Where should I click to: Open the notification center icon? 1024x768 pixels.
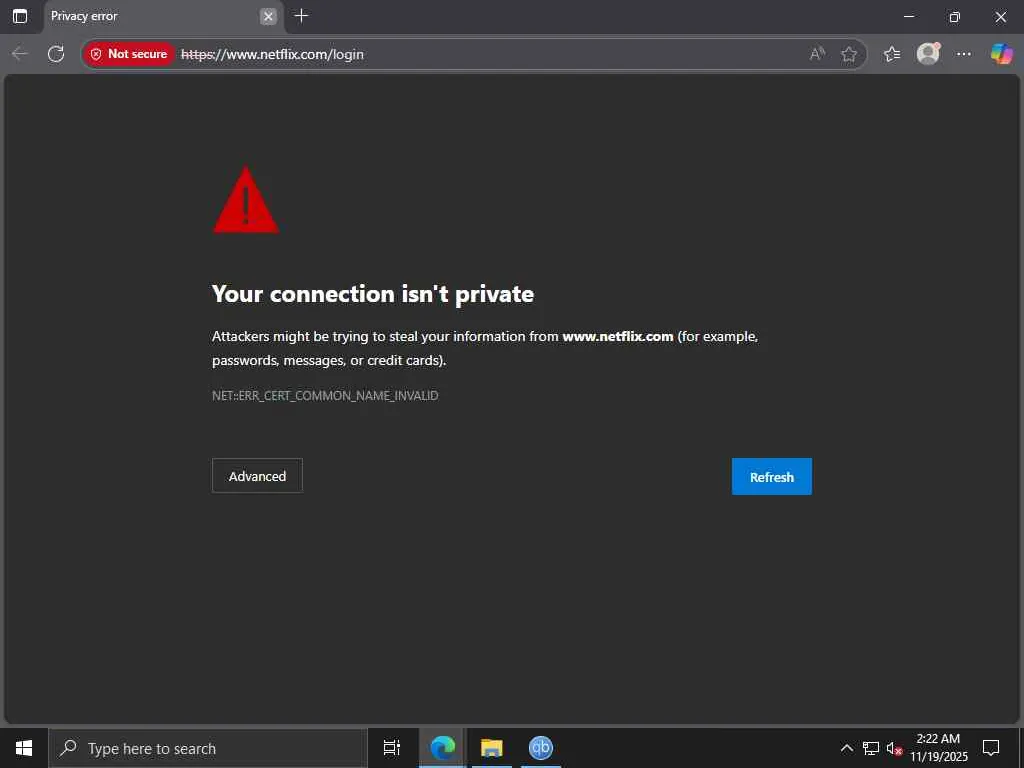pos(991,748)
